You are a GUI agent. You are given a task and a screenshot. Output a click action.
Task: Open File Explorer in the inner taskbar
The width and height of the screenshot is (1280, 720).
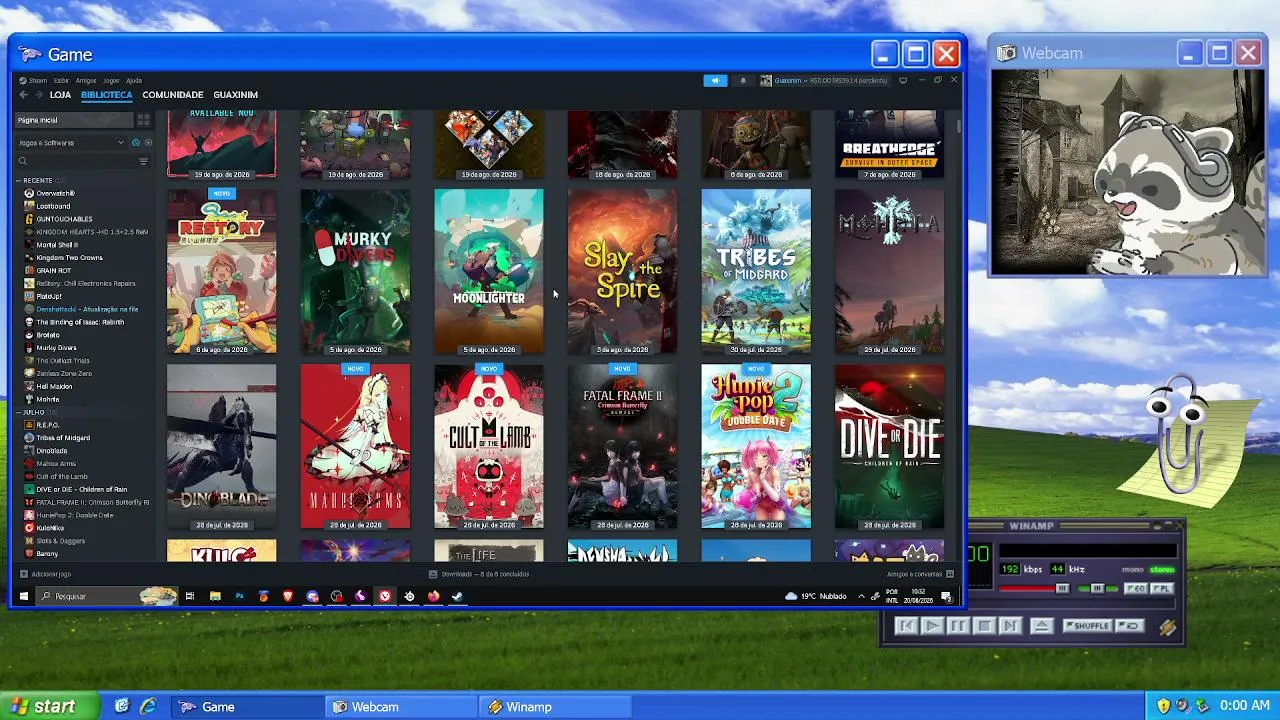point(215,596)
